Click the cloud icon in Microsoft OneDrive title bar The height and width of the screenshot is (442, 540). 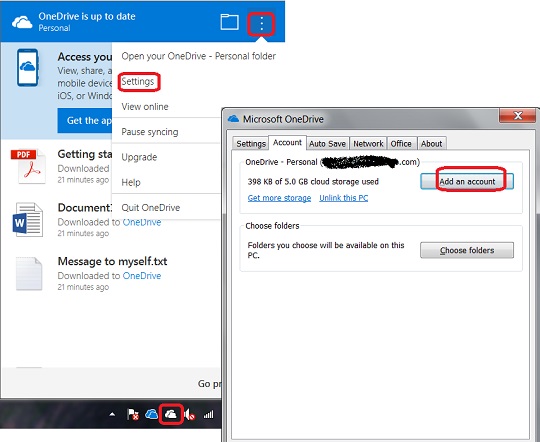tap(233, 119)
